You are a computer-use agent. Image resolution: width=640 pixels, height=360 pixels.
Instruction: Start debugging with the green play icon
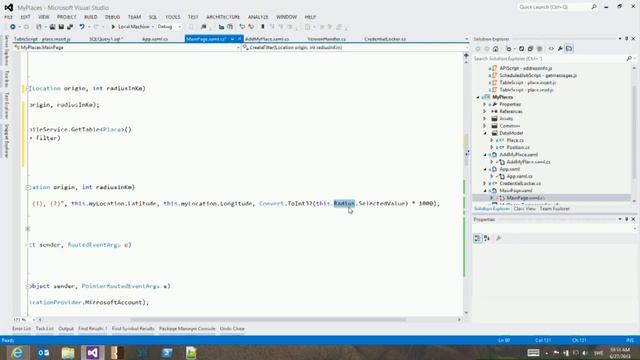tap(113, 27)
